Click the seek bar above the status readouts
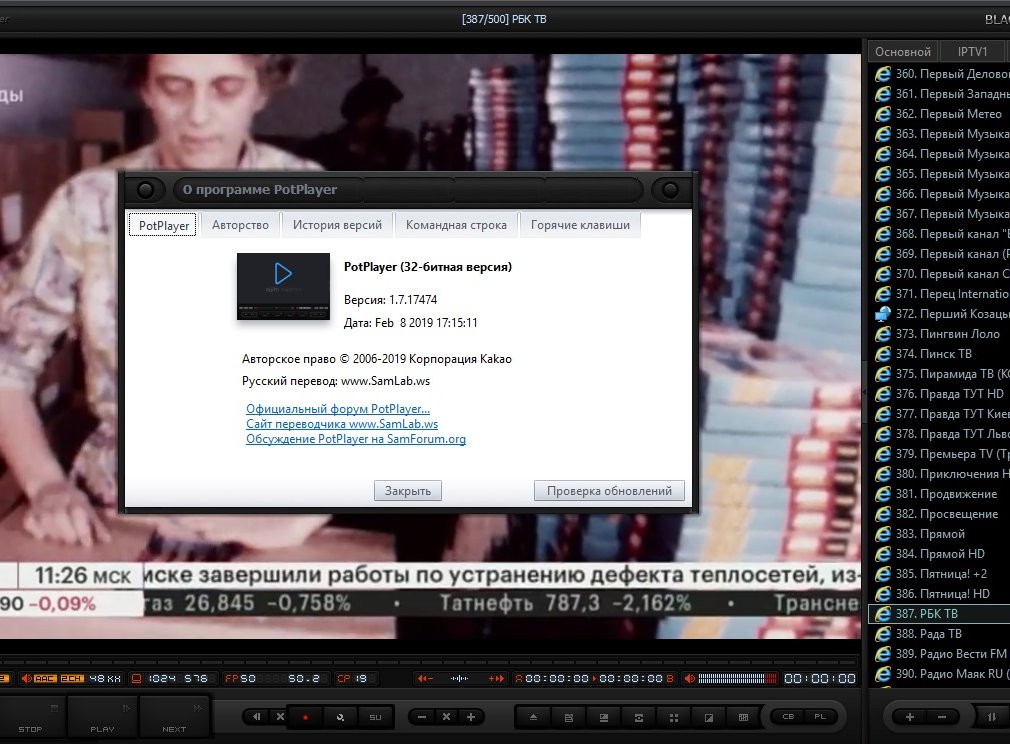The width and height of the screenshot is (1010, 744). [429, 661]
